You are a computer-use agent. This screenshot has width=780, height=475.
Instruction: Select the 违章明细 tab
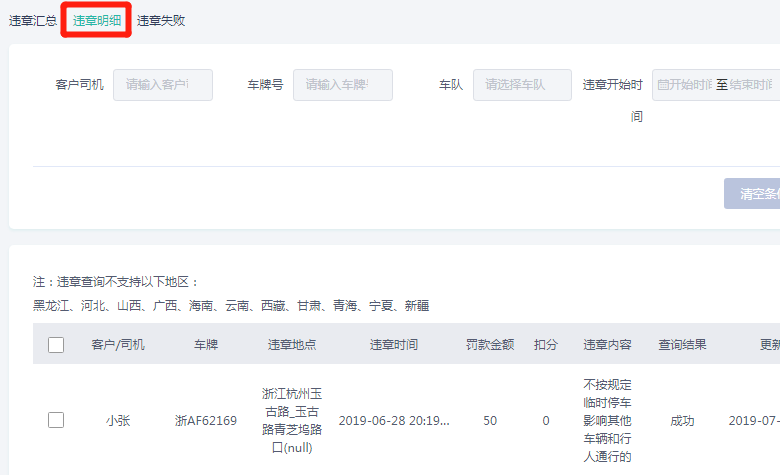pyautogui.click(x=97, y=20)
